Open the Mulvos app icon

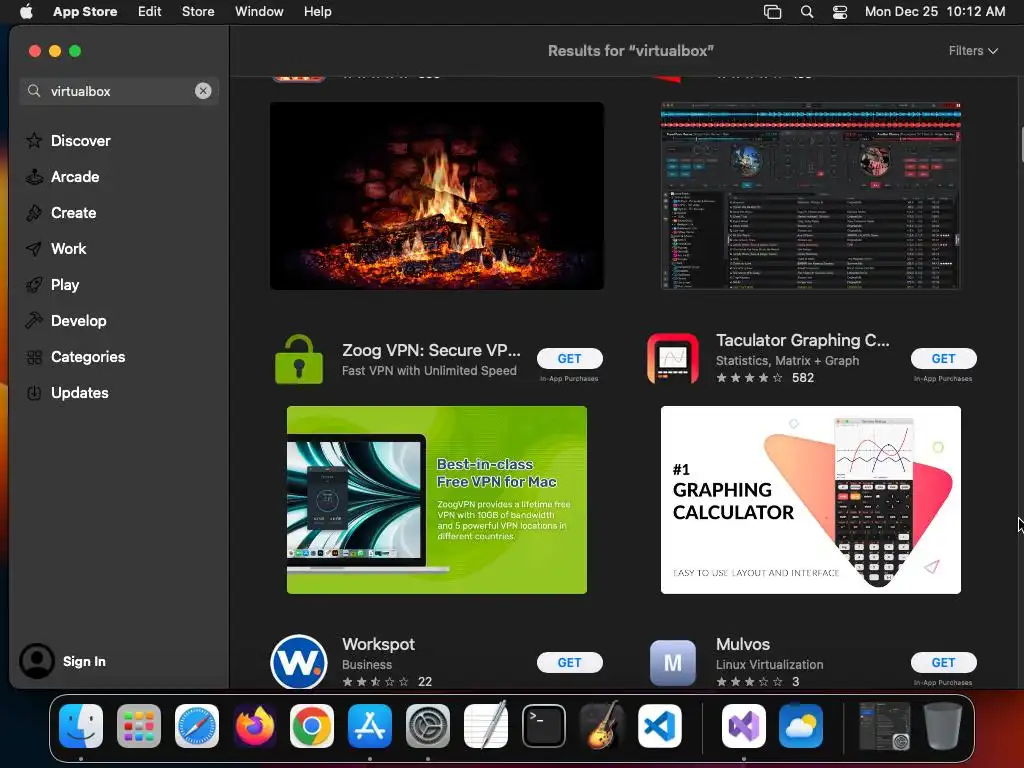673,663
